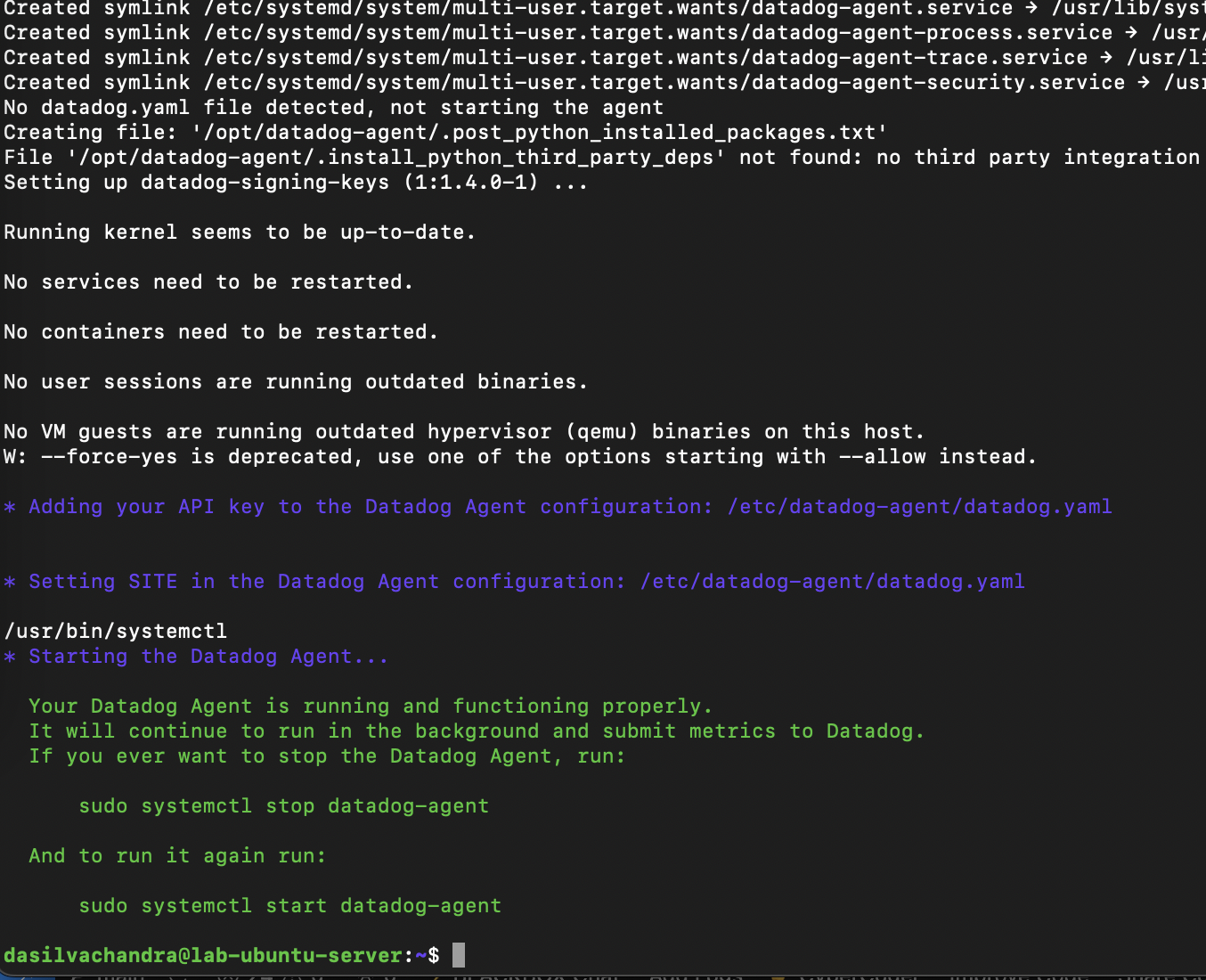
Task: Click 'Running kernel seems to be up-to-date.'
Action: (x=240, y=233)
